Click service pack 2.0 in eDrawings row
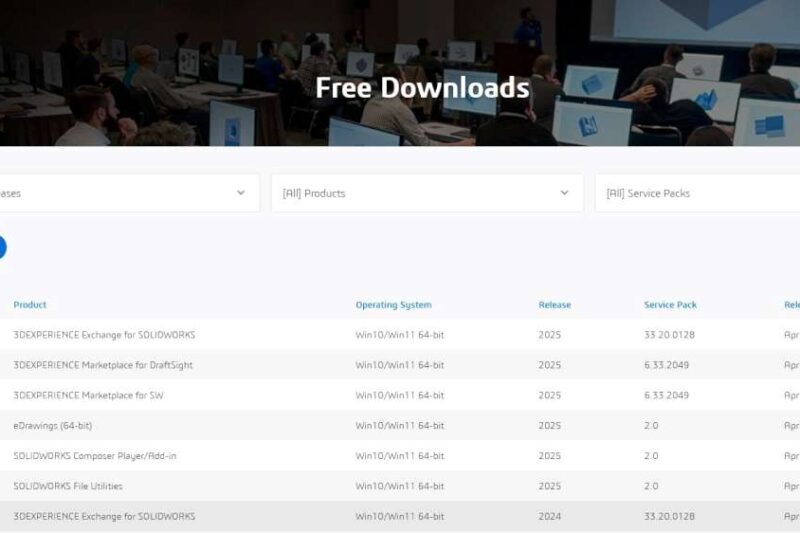This screenshot has height=533, width=800. tap(651, 425)
